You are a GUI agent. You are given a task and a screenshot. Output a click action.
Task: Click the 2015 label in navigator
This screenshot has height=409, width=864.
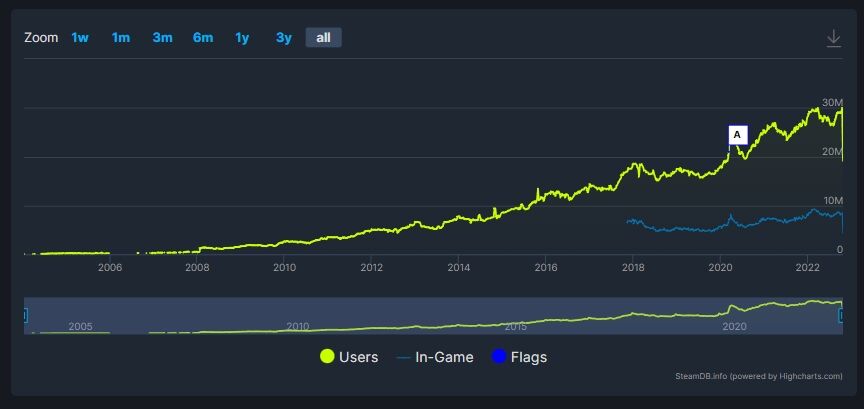coord(516,326)
